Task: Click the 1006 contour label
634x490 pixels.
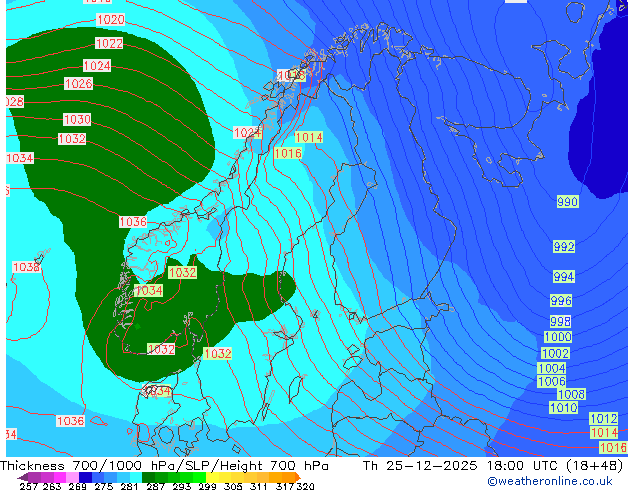Action: click(552, 381)
